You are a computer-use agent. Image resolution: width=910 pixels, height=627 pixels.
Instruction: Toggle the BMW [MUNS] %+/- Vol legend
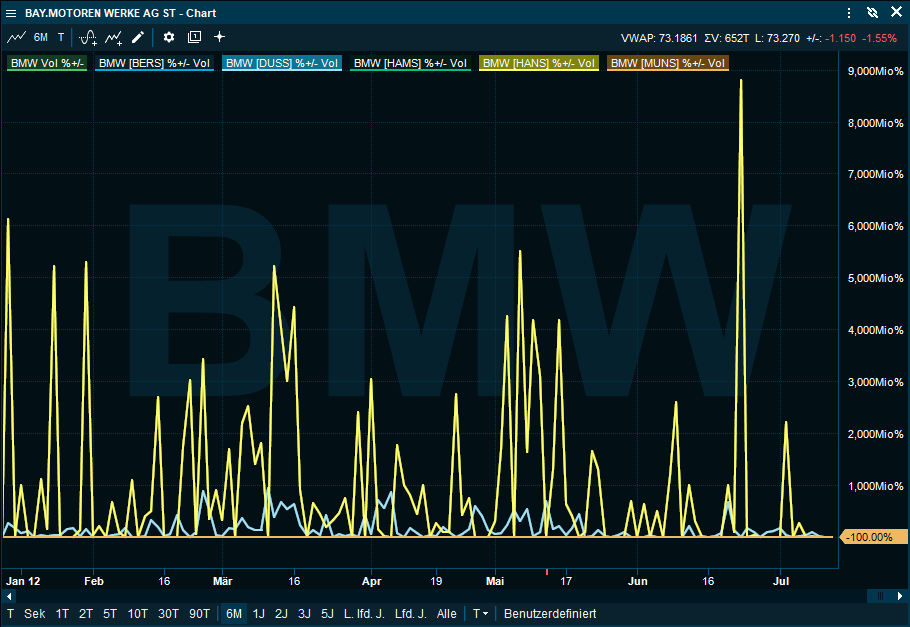pos(668,63)
